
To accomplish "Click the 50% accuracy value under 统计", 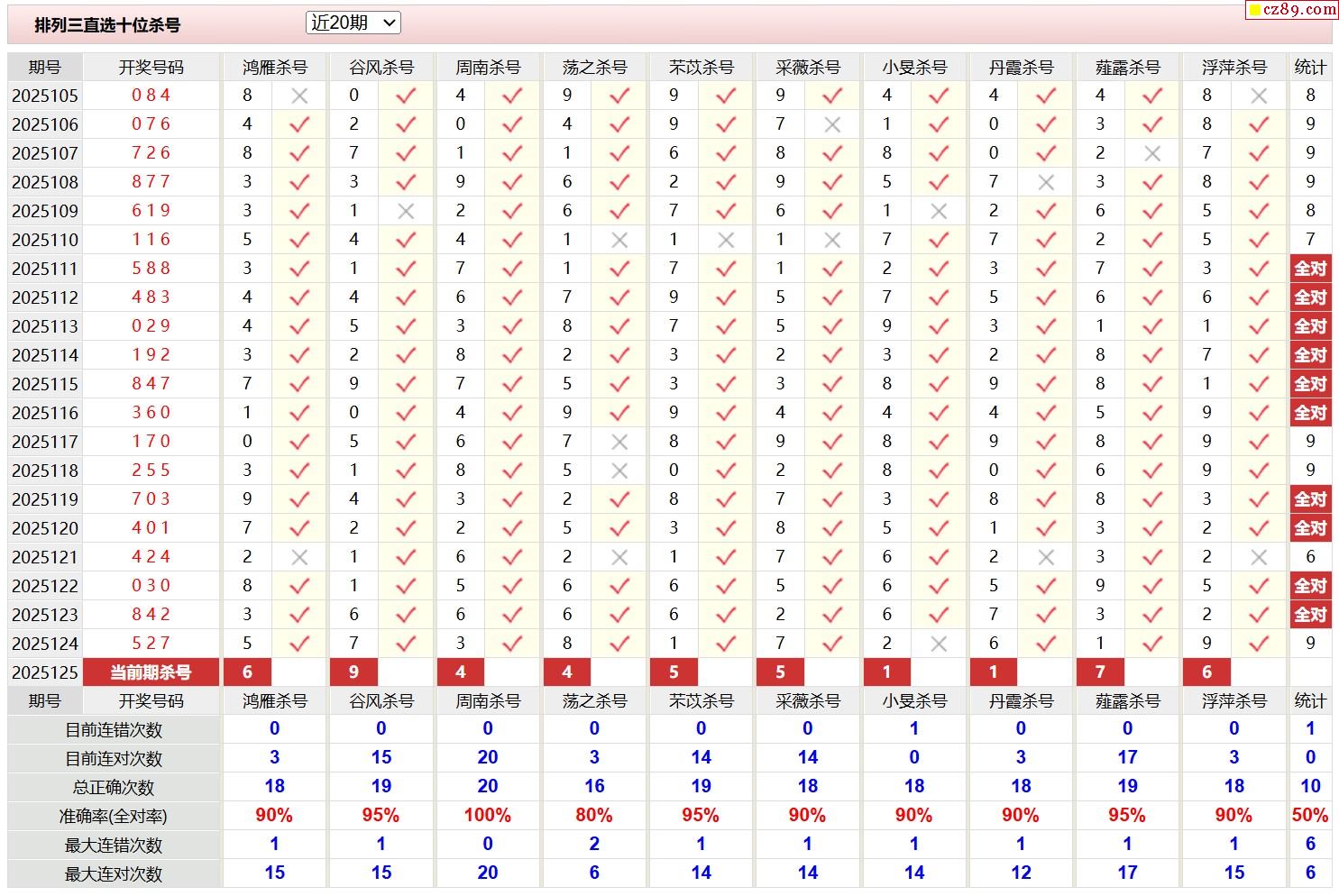I will point(1310,816).
